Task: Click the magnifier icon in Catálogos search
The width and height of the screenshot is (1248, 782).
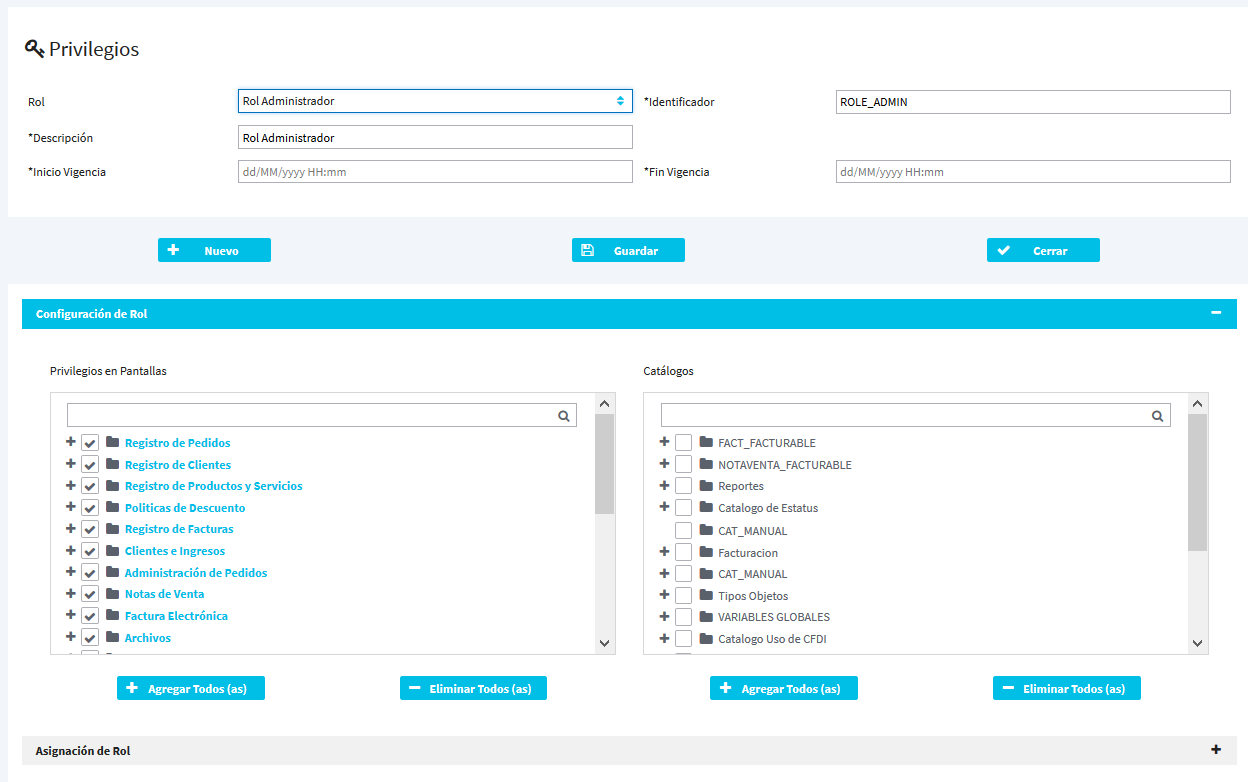Action: 1157,416
